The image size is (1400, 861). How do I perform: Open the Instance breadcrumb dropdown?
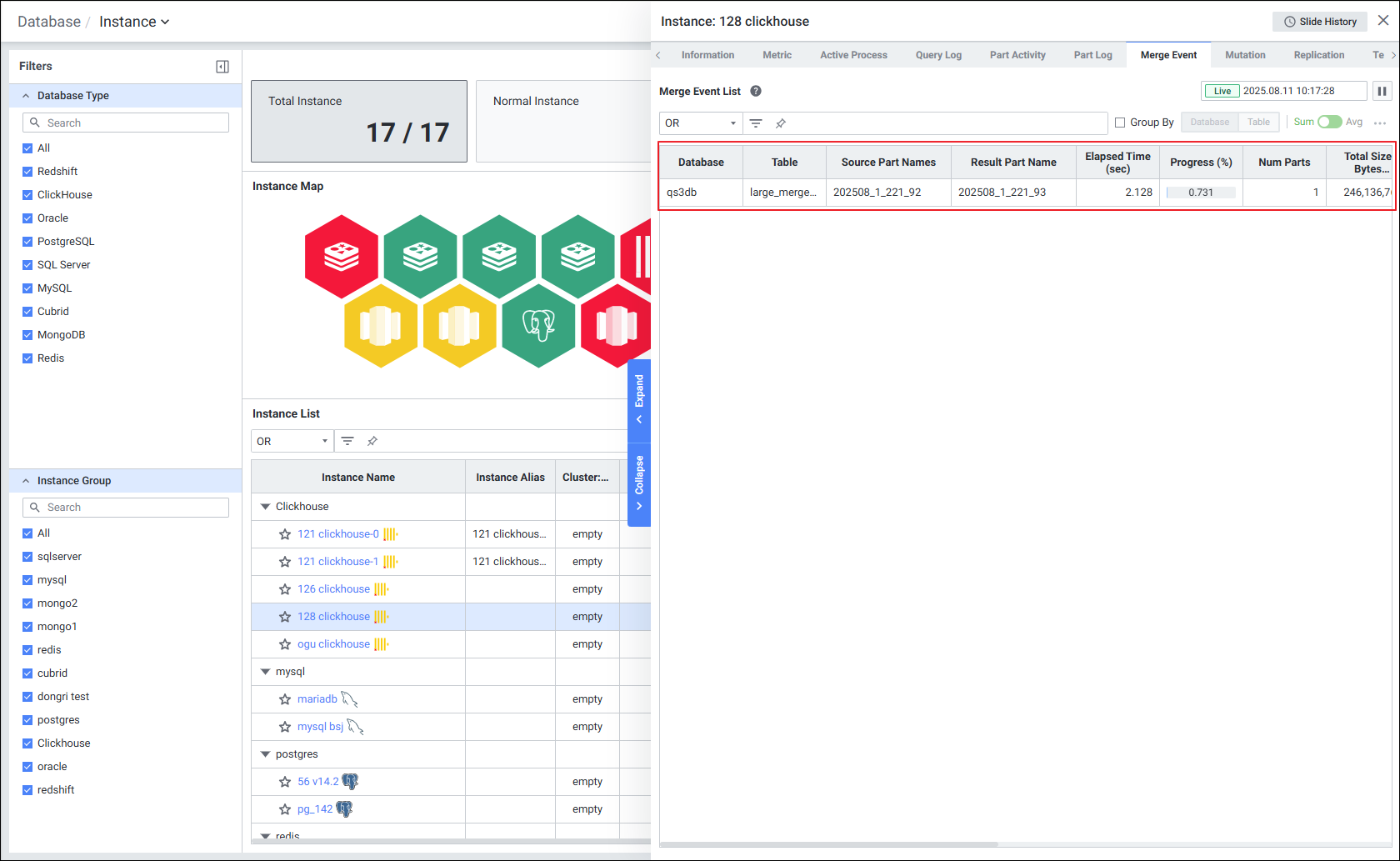point(134,22)
